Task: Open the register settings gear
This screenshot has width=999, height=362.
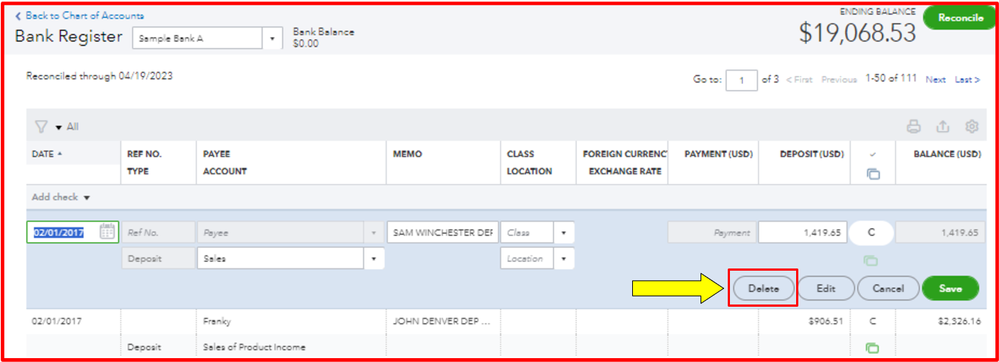Action: point(972,127)
